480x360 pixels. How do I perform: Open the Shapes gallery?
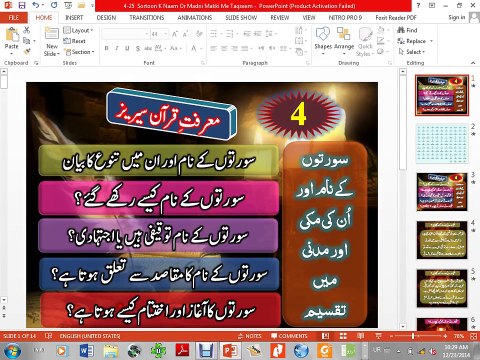pos(323,41)
